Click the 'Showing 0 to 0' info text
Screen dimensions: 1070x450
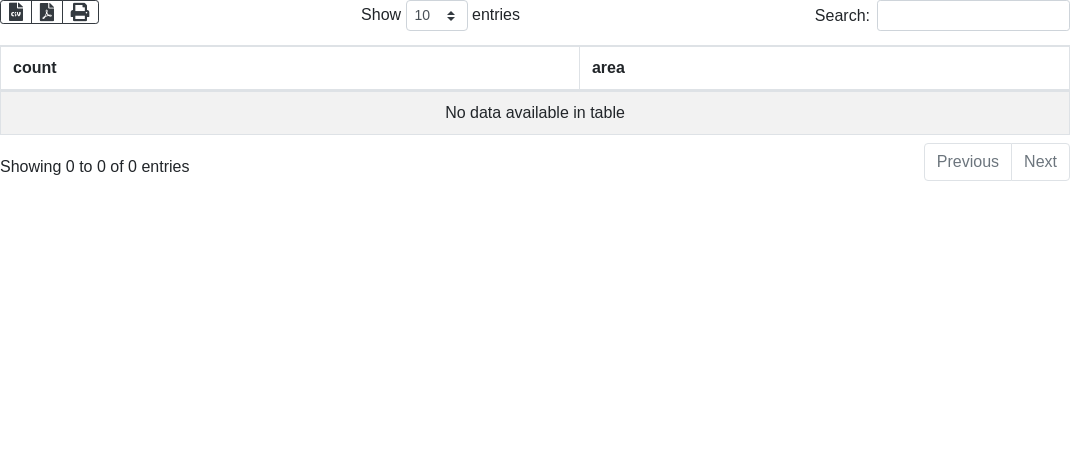point(94,167)
